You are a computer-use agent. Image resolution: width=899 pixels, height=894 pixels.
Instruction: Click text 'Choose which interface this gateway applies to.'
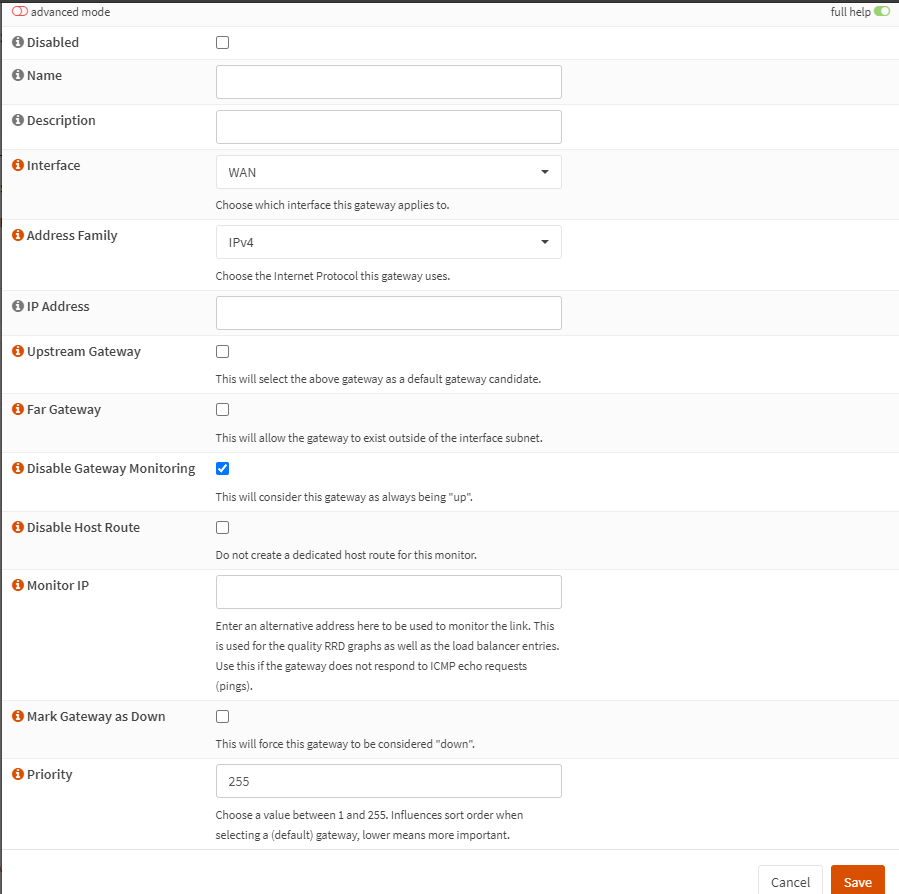[x=333, y=205]
